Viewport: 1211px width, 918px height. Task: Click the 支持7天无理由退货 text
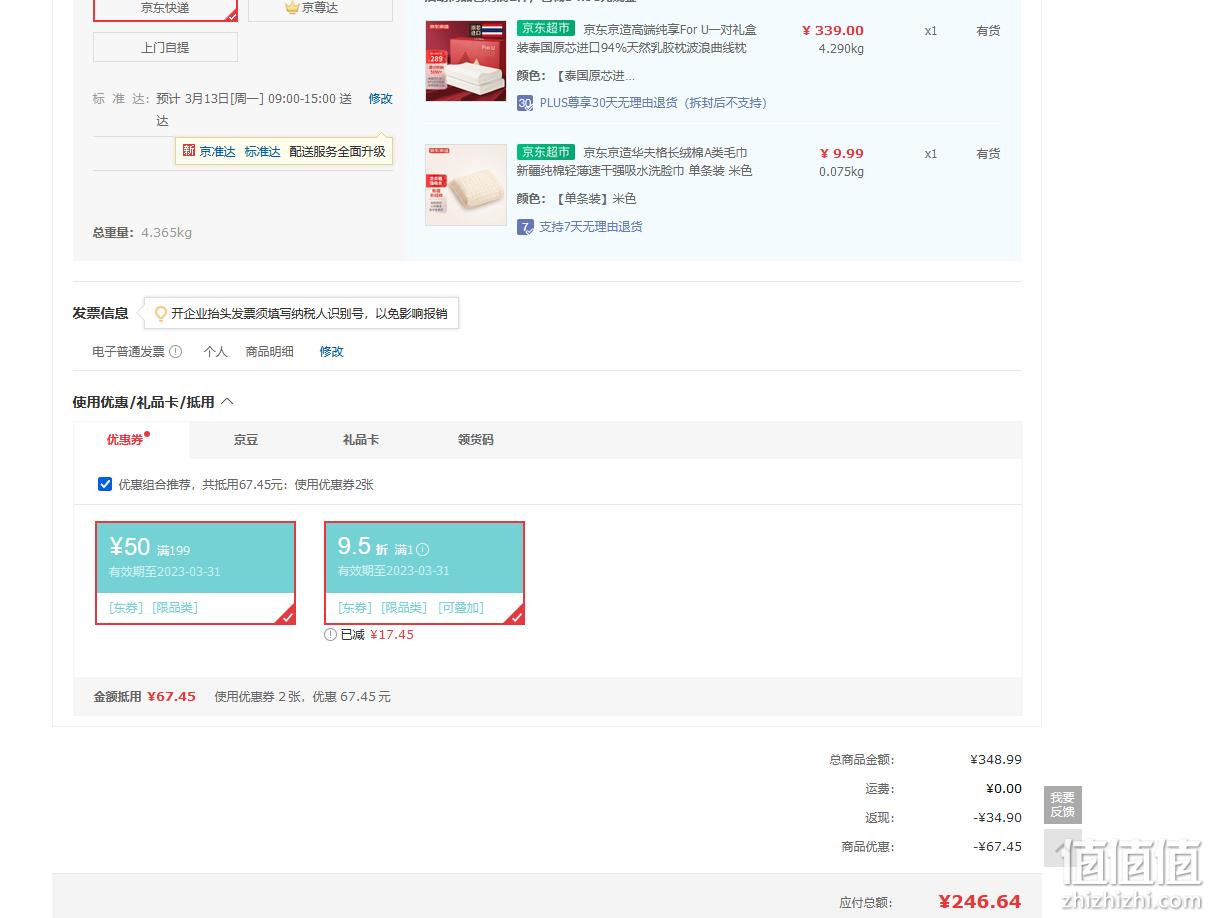pos(591,227)
